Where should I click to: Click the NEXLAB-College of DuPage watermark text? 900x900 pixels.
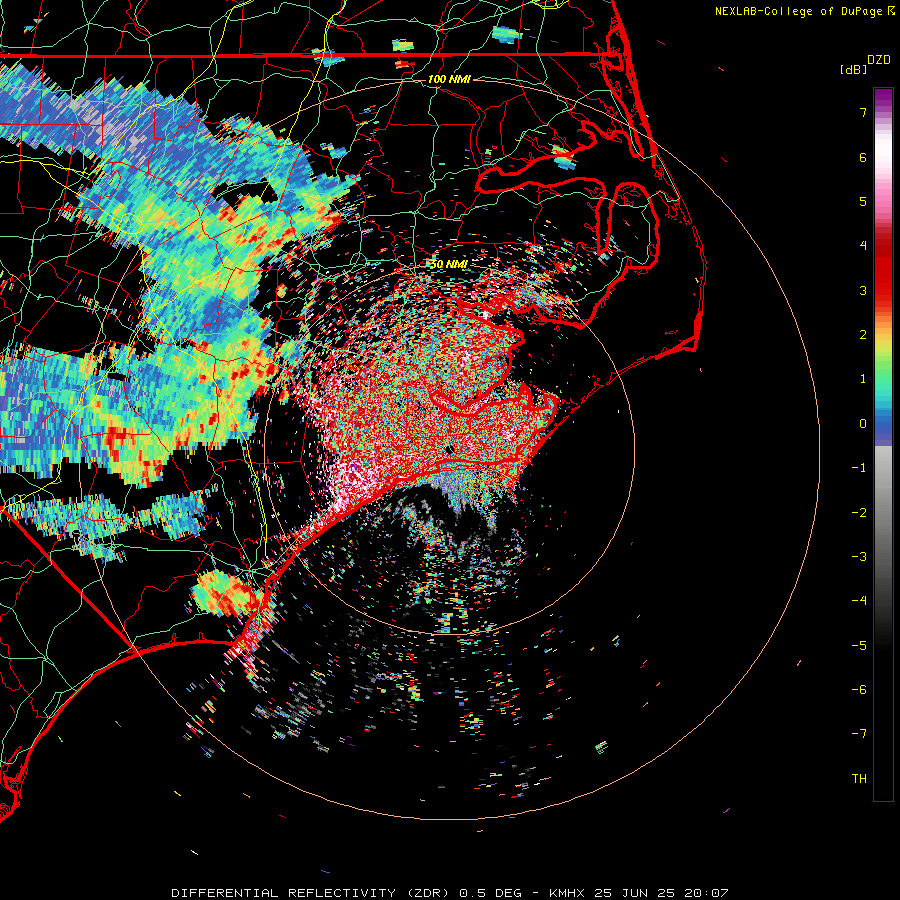click(799, 11)
